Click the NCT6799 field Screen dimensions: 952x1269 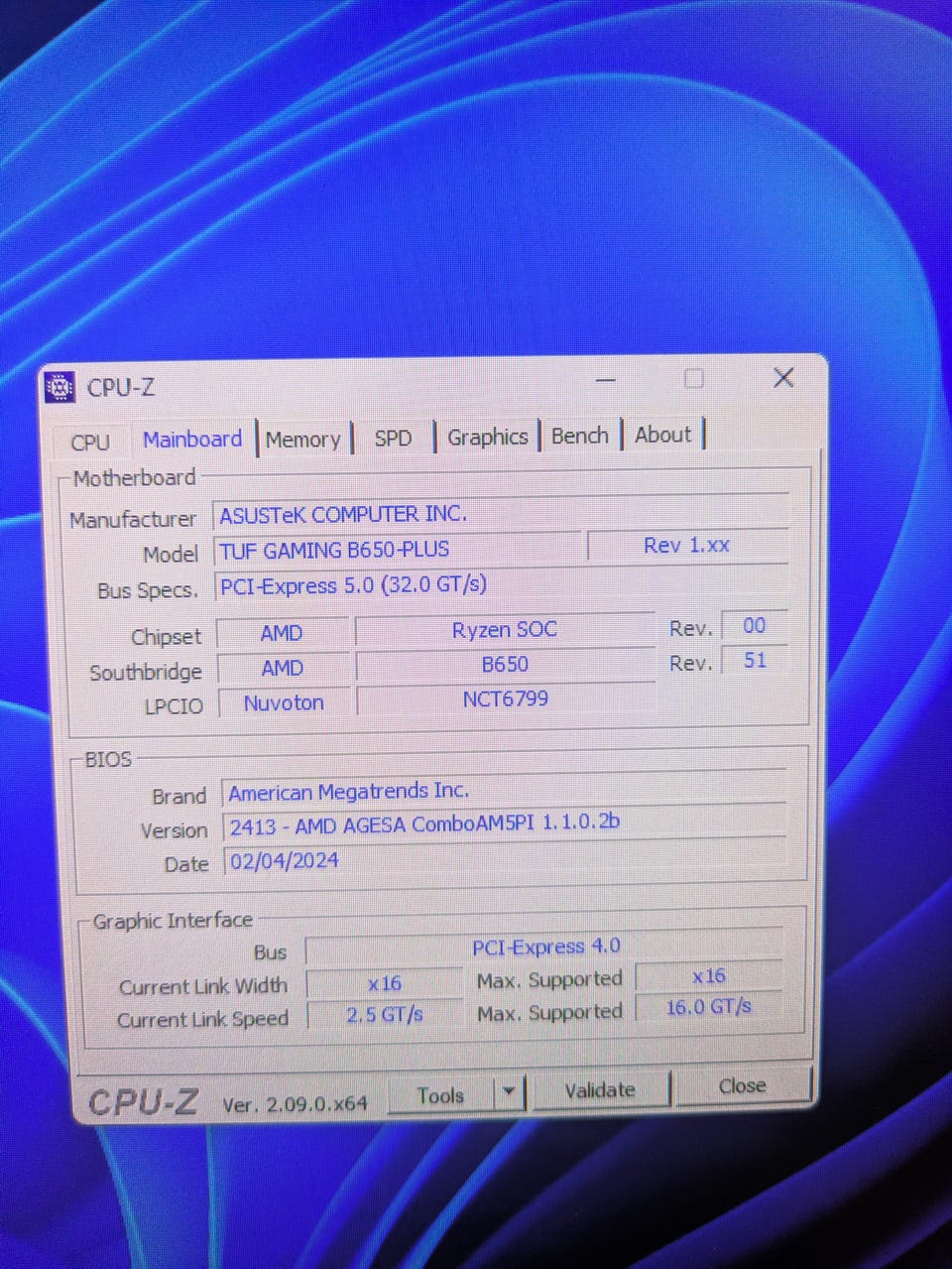pos(506,698)
